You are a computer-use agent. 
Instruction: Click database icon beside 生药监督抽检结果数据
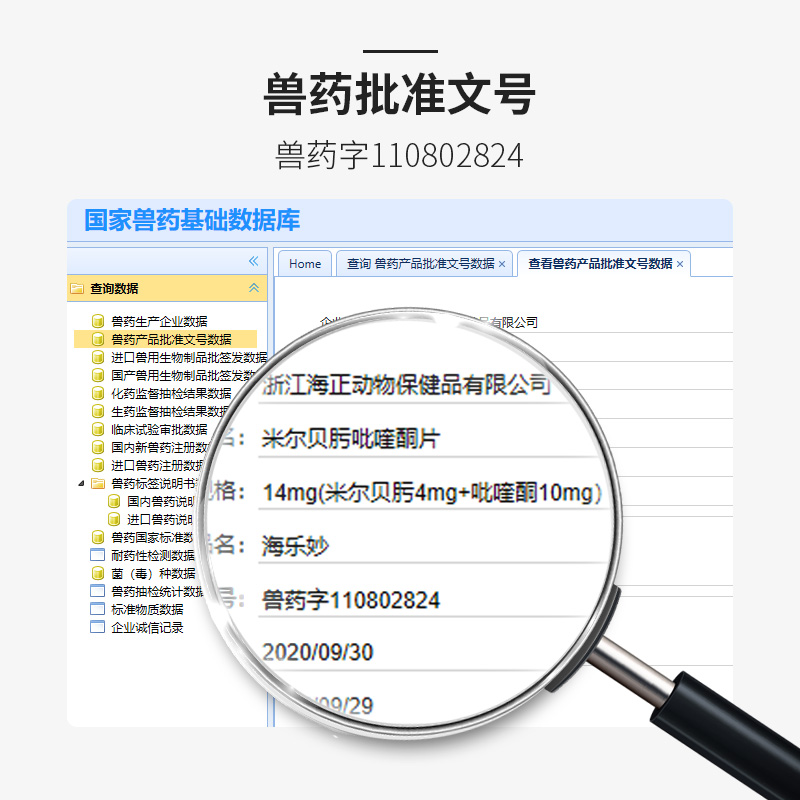pos(97,411)
